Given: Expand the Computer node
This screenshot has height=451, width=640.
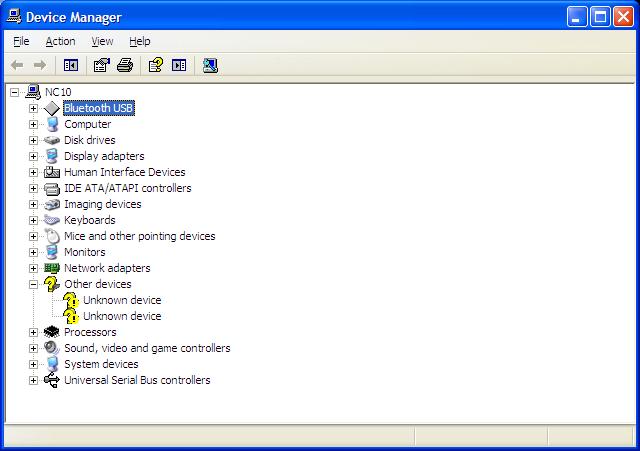Looking at the screenshot, I should (x=33, y=124).
